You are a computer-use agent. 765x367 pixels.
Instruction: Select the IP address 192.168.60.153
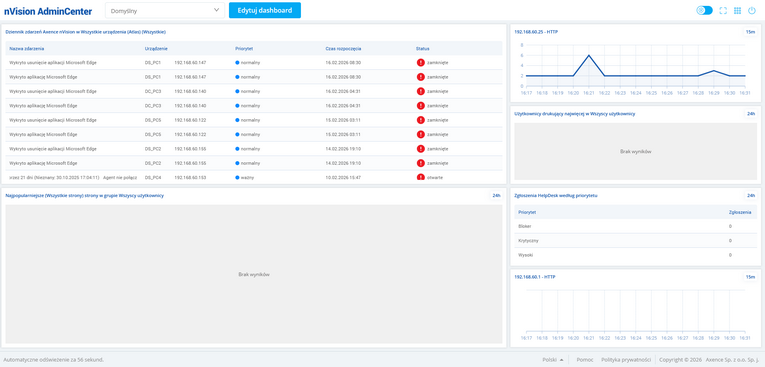pos(190,178)
